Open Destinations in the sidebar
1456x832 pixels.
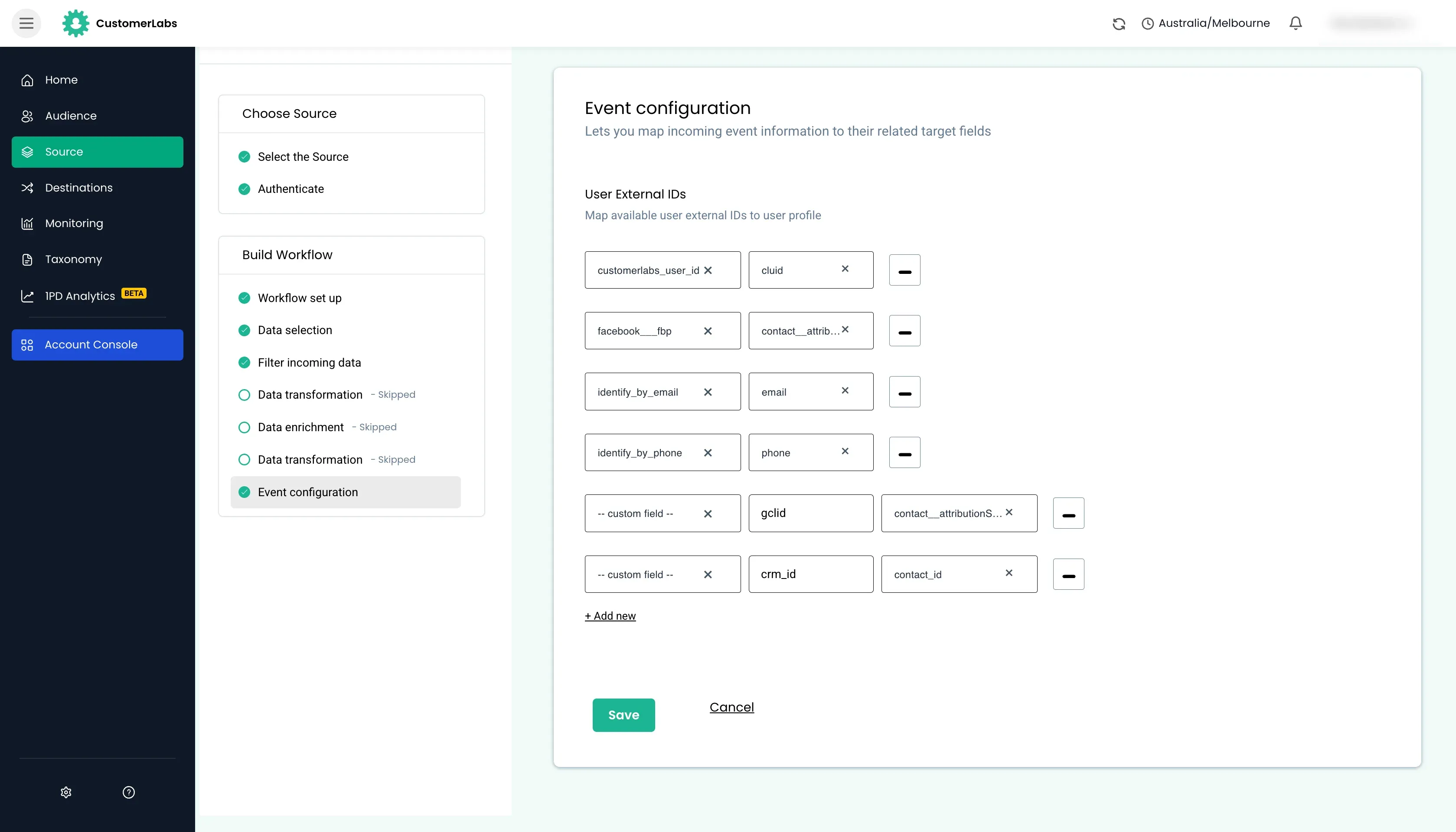(x=97, y=188)
